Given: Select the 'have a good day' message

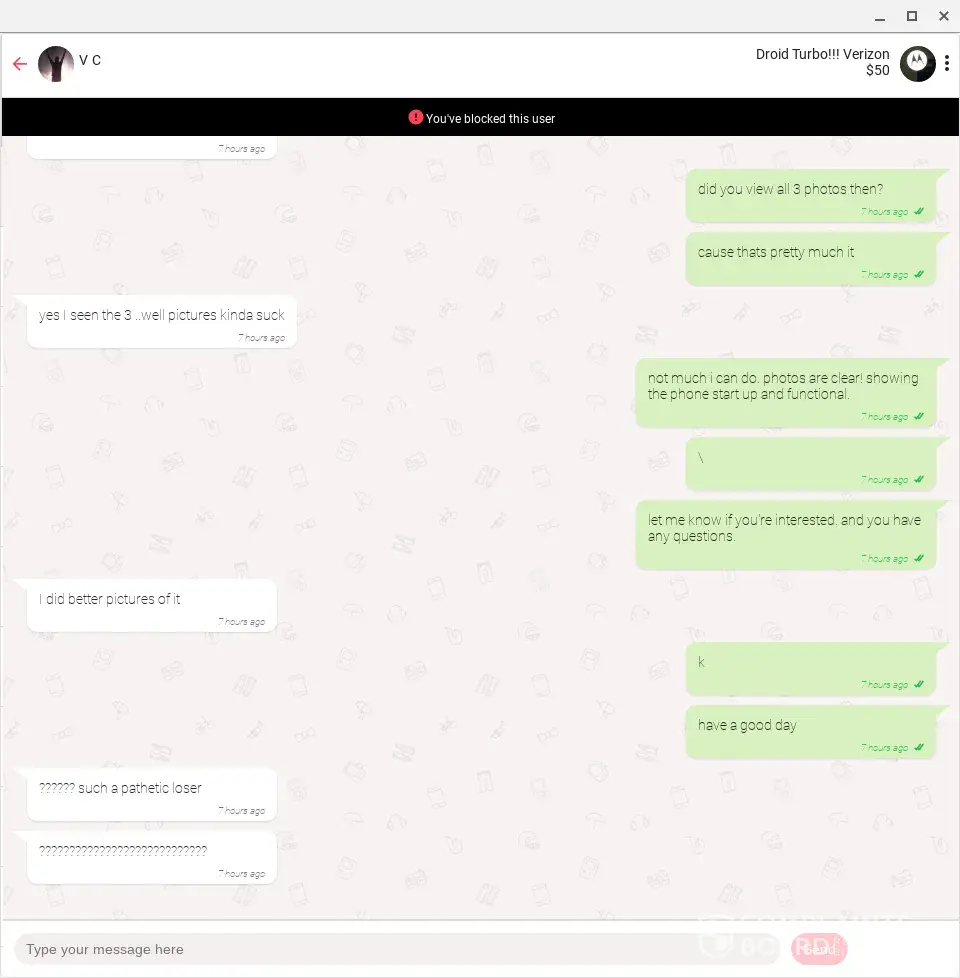Looking at the screenshot, I should click(x=812, y=732).
